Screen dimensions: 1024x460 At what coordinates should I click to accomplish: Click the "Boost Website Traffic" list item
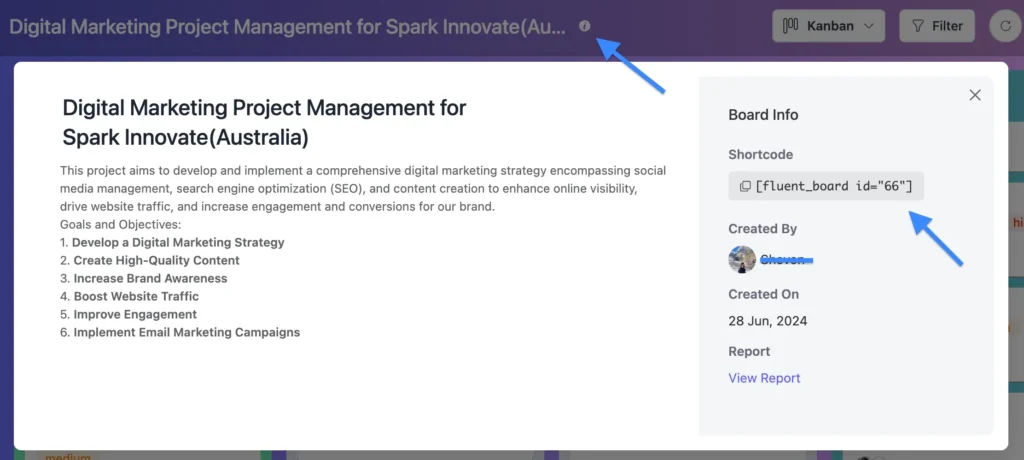136,296
